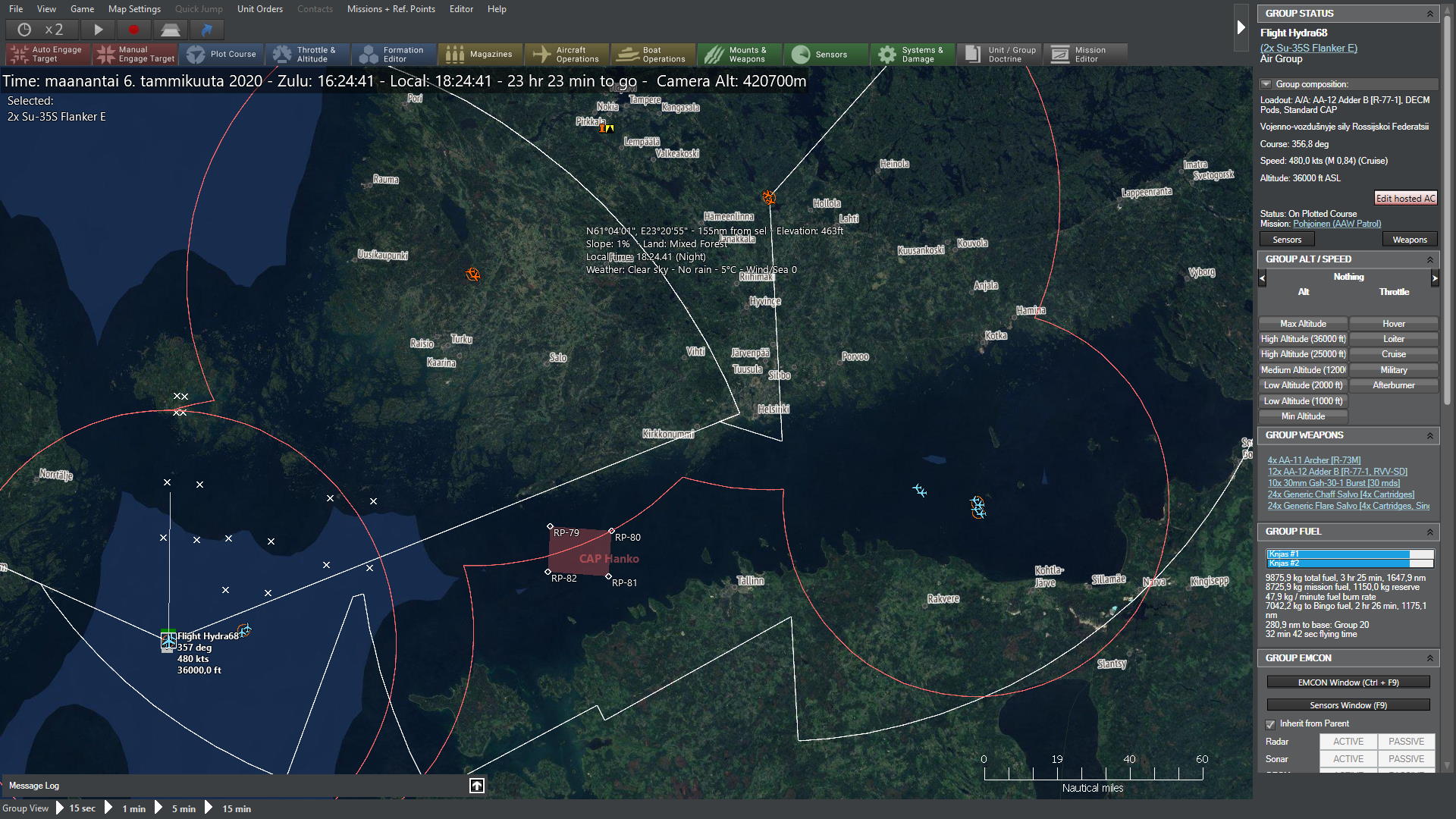
Task: Click the Afterburner throttle button
Action: tap(1393, 385)
